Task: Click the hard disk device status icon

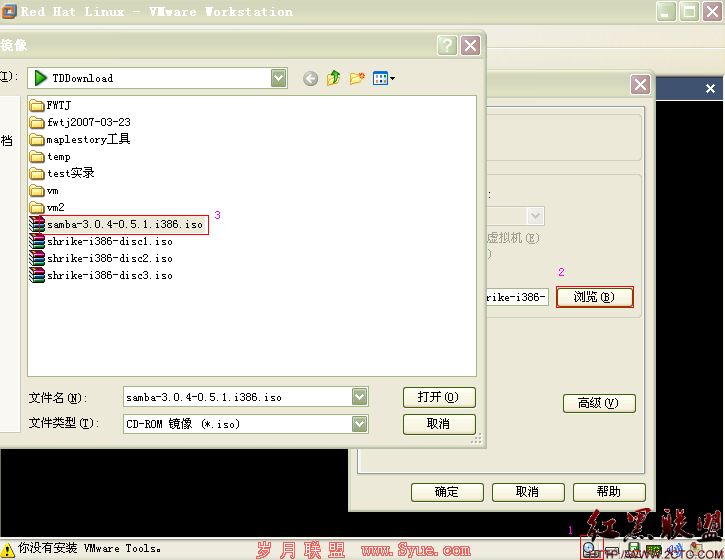Action: 612,552
